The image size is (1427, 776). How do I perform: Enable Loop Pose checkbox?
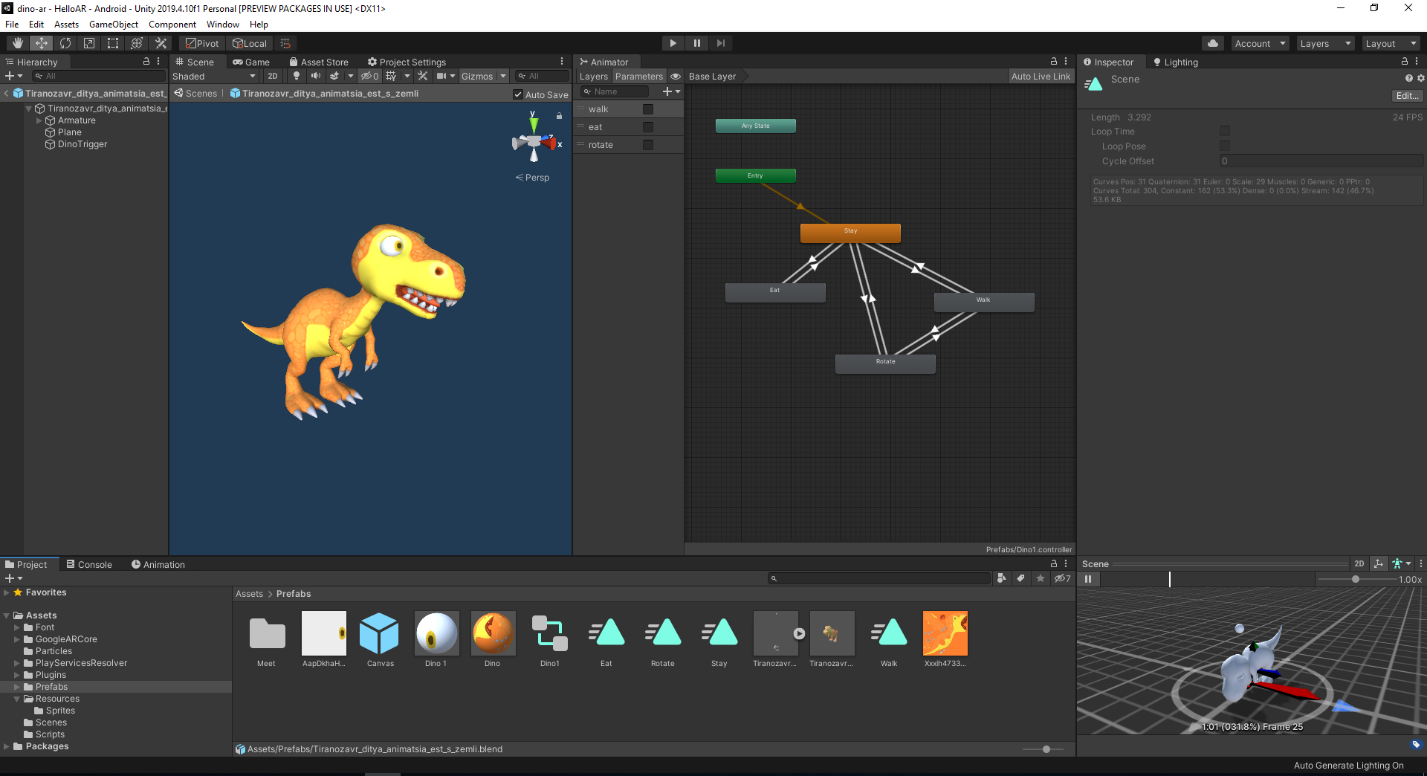coord(1225,146)
